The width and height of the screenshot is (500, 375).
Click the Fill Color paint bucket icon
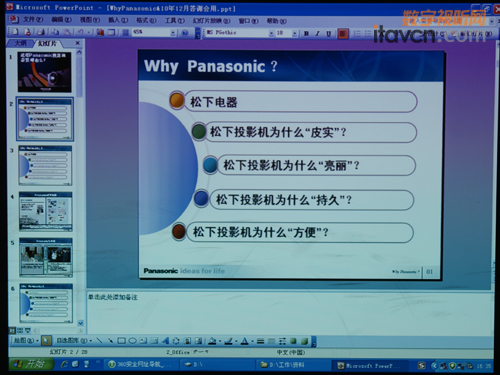click(x=212, y=341)
